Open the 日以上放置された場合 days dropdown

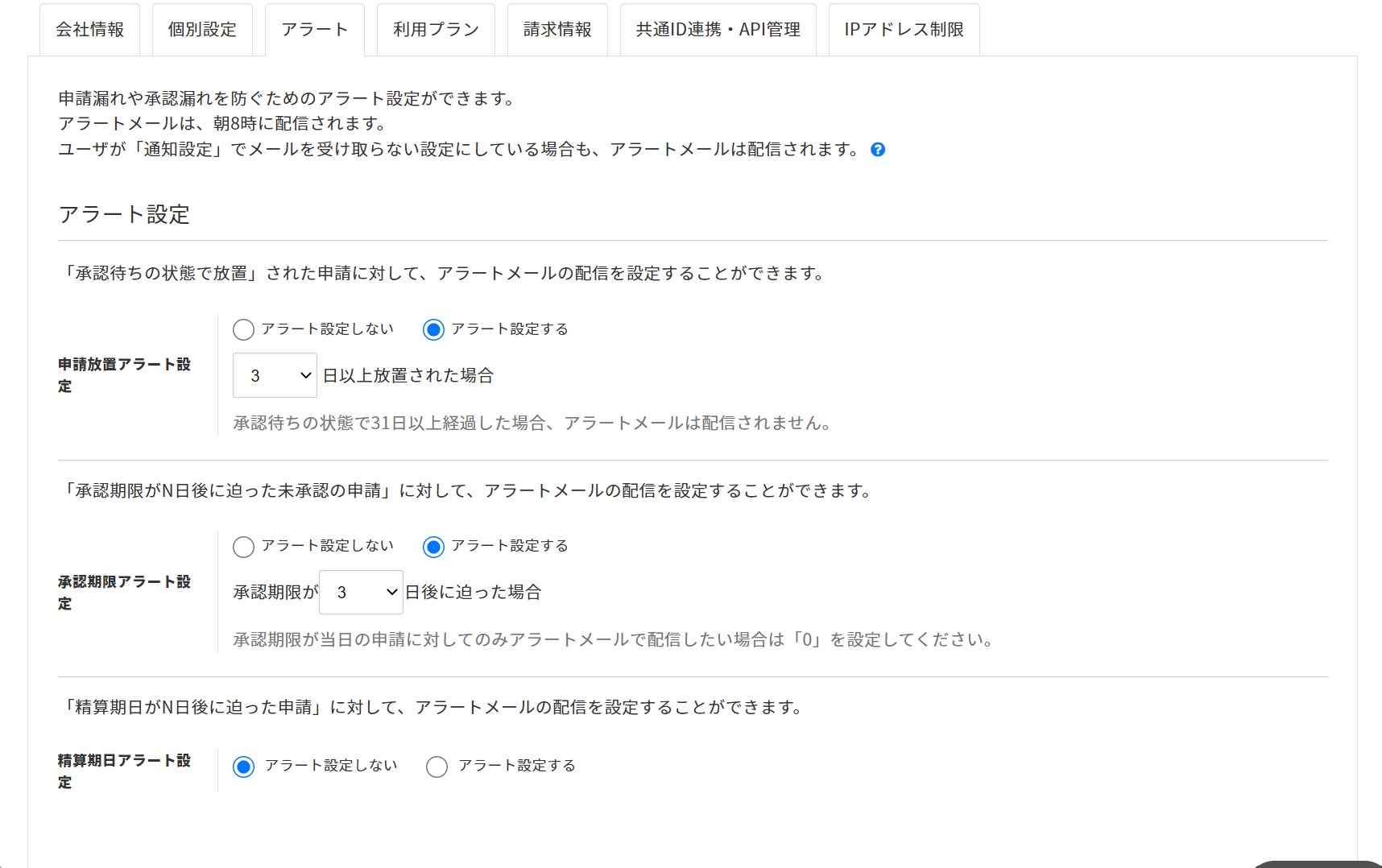point(275,375)
